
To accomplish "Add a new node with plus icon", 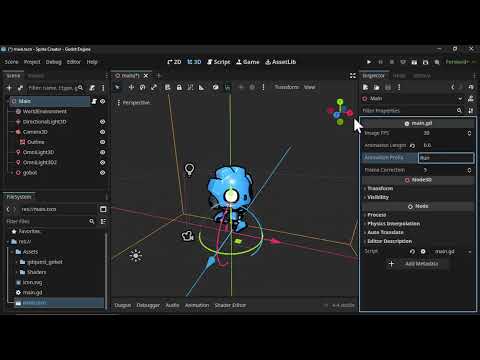I will (x=9, y=88).
